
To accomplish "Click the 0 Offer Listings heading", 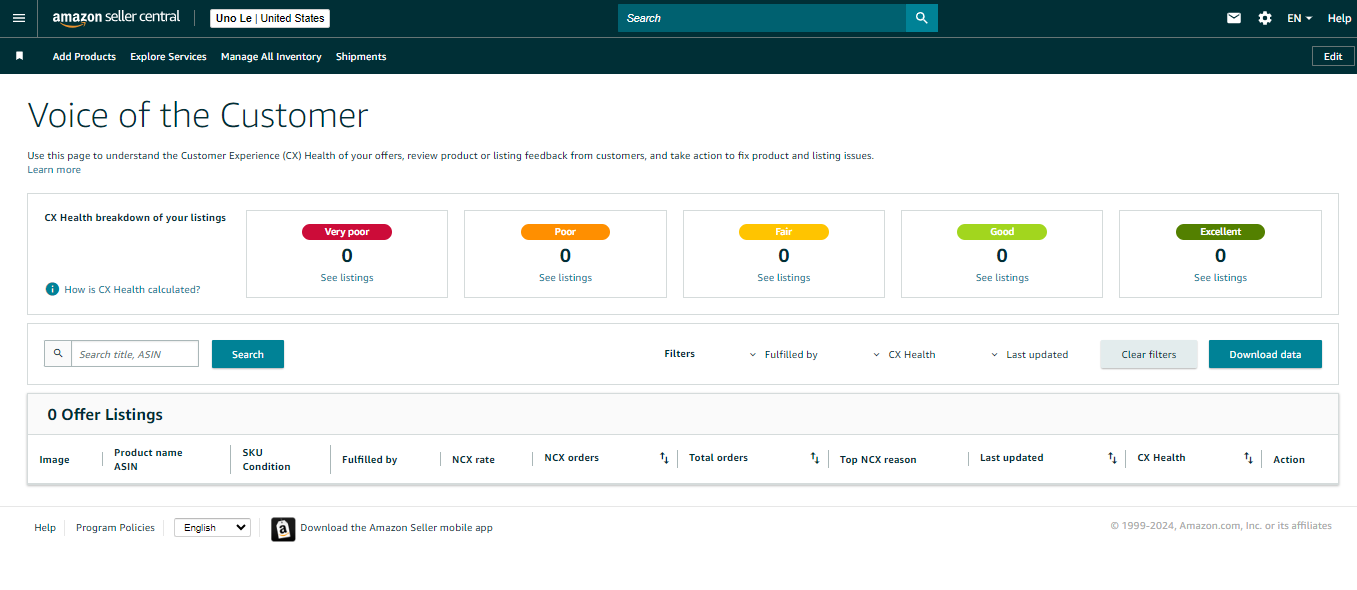I will [105, 414].
